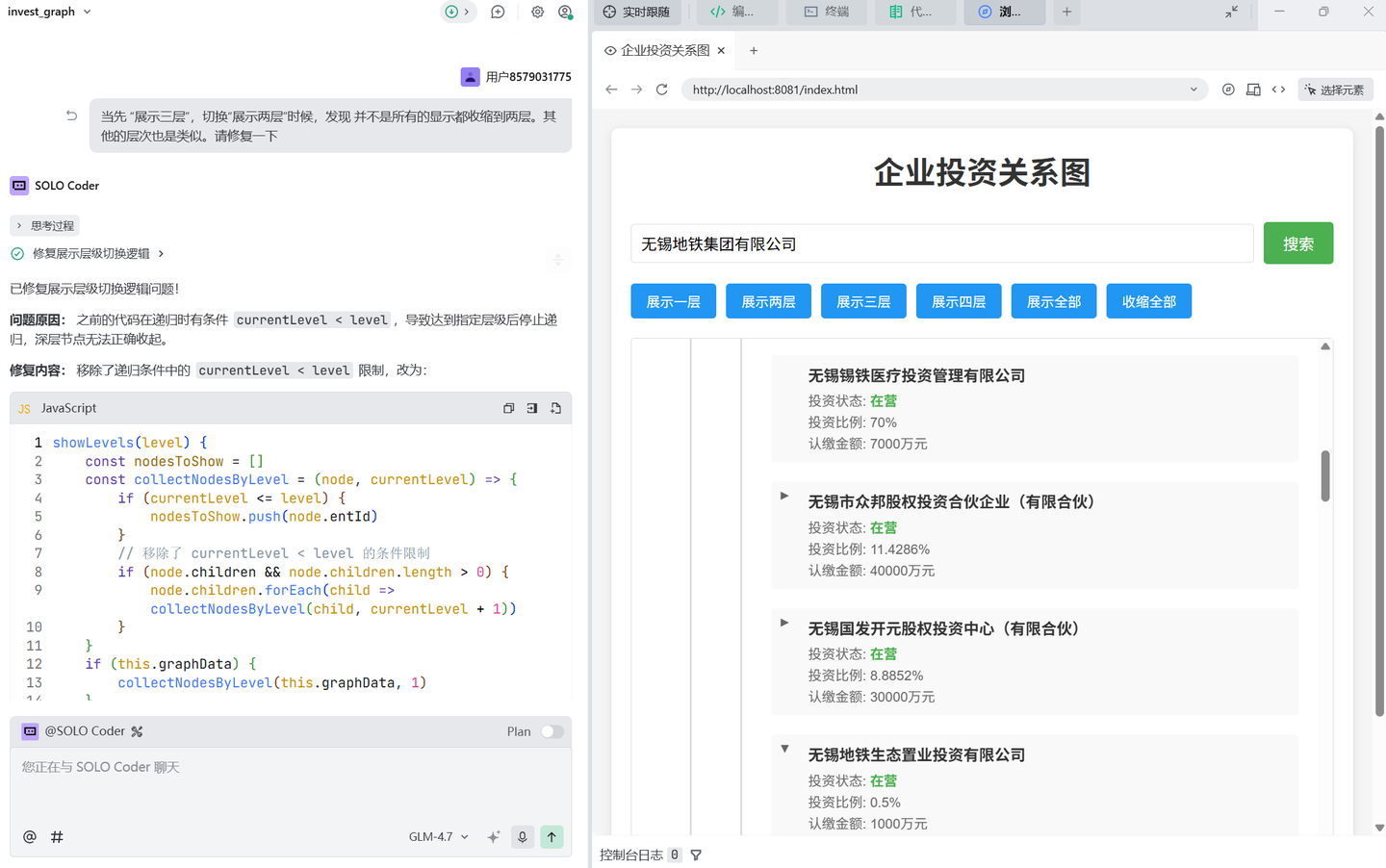Copy the JavaScript code block
The image size is (1386, 868).
(508, 408)
